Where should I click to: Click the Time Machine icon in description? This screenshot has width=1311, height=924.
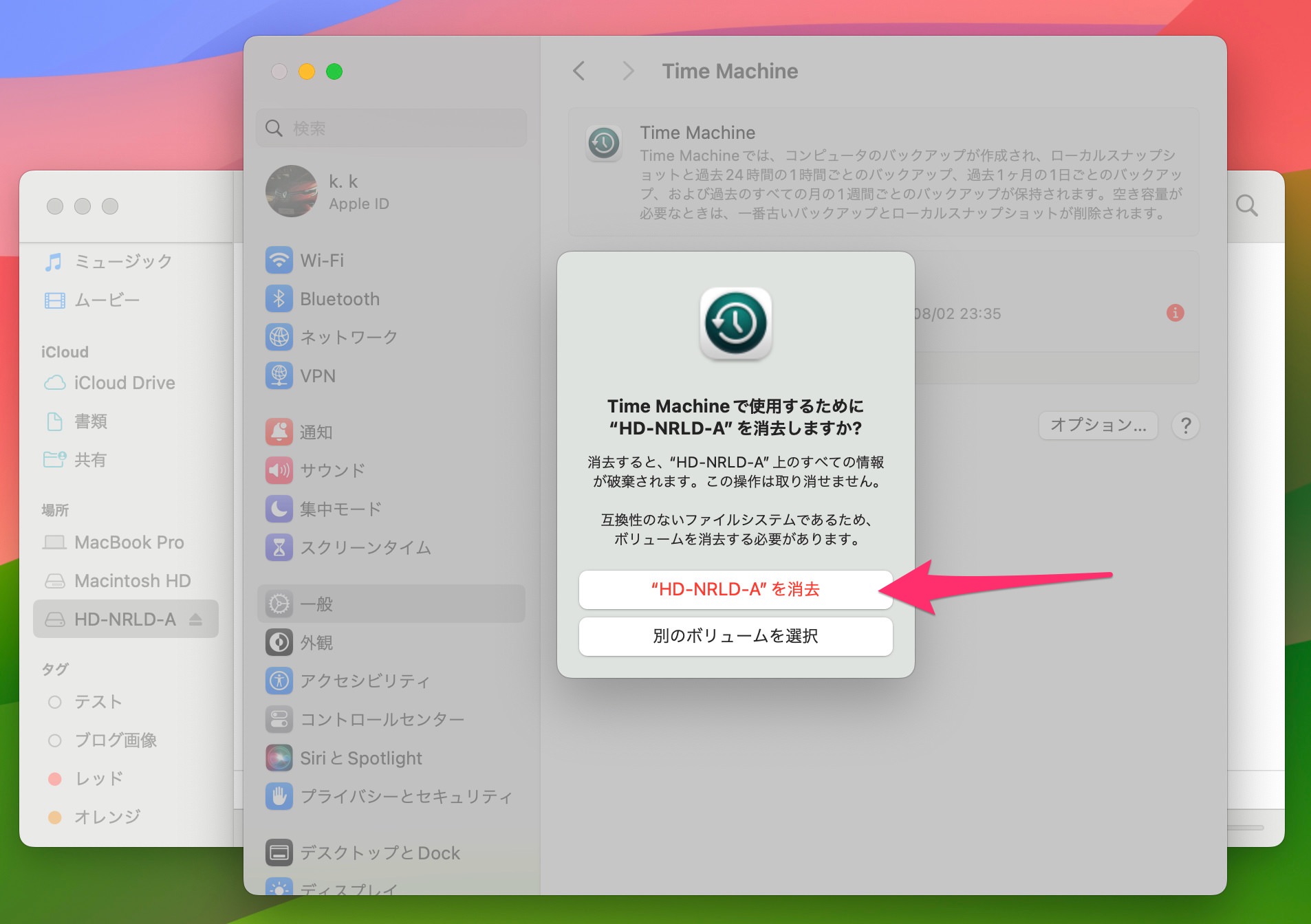604,144
